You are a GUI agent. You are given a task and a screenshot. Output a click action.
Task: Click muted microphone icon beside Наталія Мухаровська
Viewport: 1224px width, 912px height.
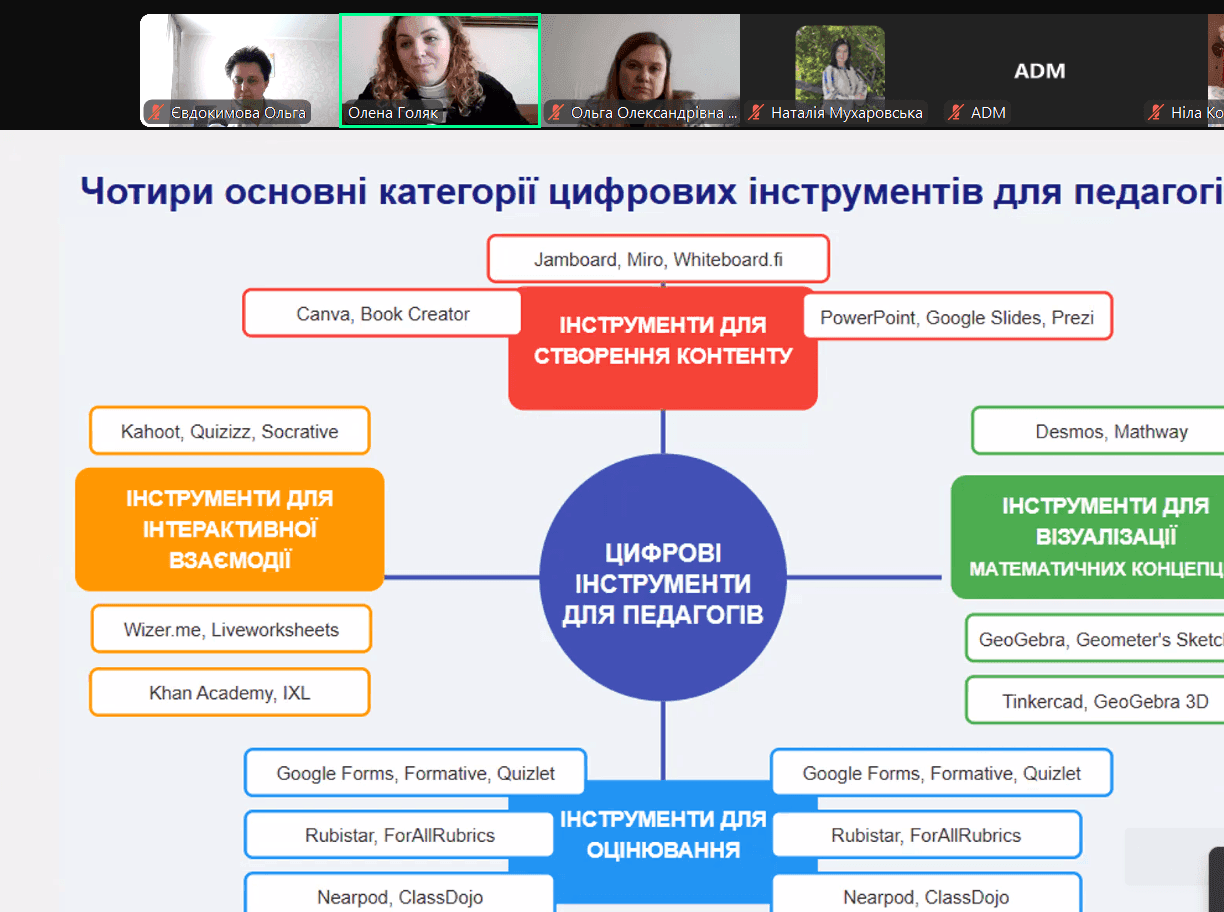pos(757,113)
